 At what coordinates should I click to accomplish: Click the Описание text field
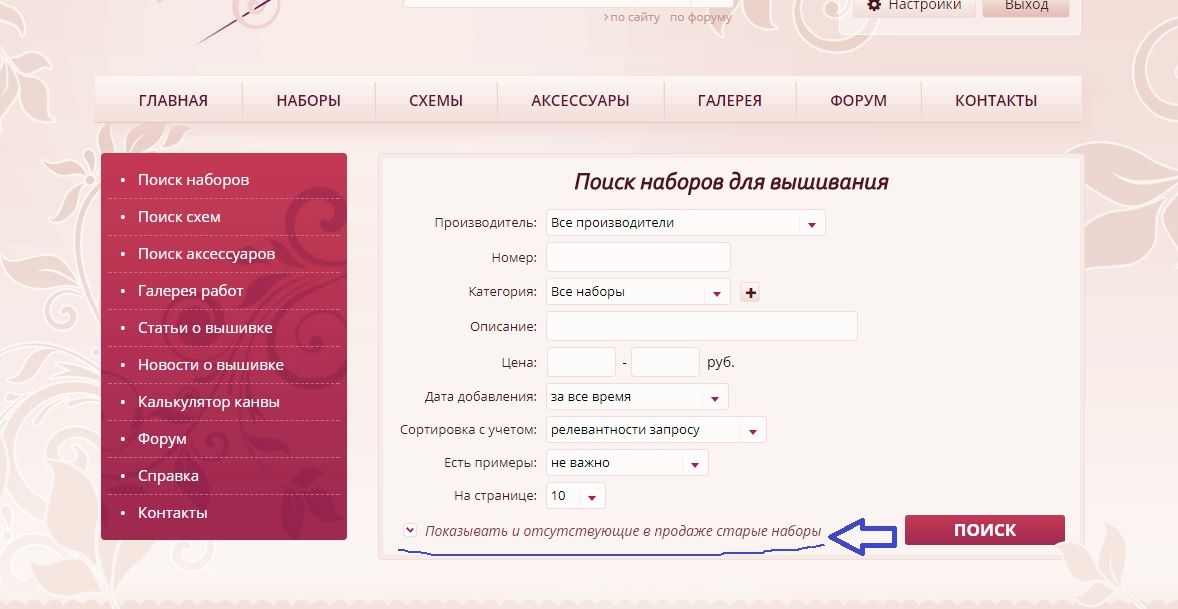[x=702, y=327]
